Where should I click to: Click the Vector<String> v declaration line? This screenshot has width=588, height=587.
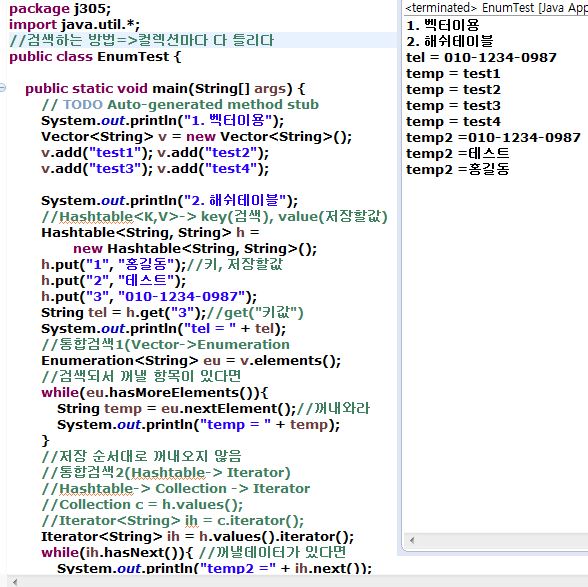(196, 137)
